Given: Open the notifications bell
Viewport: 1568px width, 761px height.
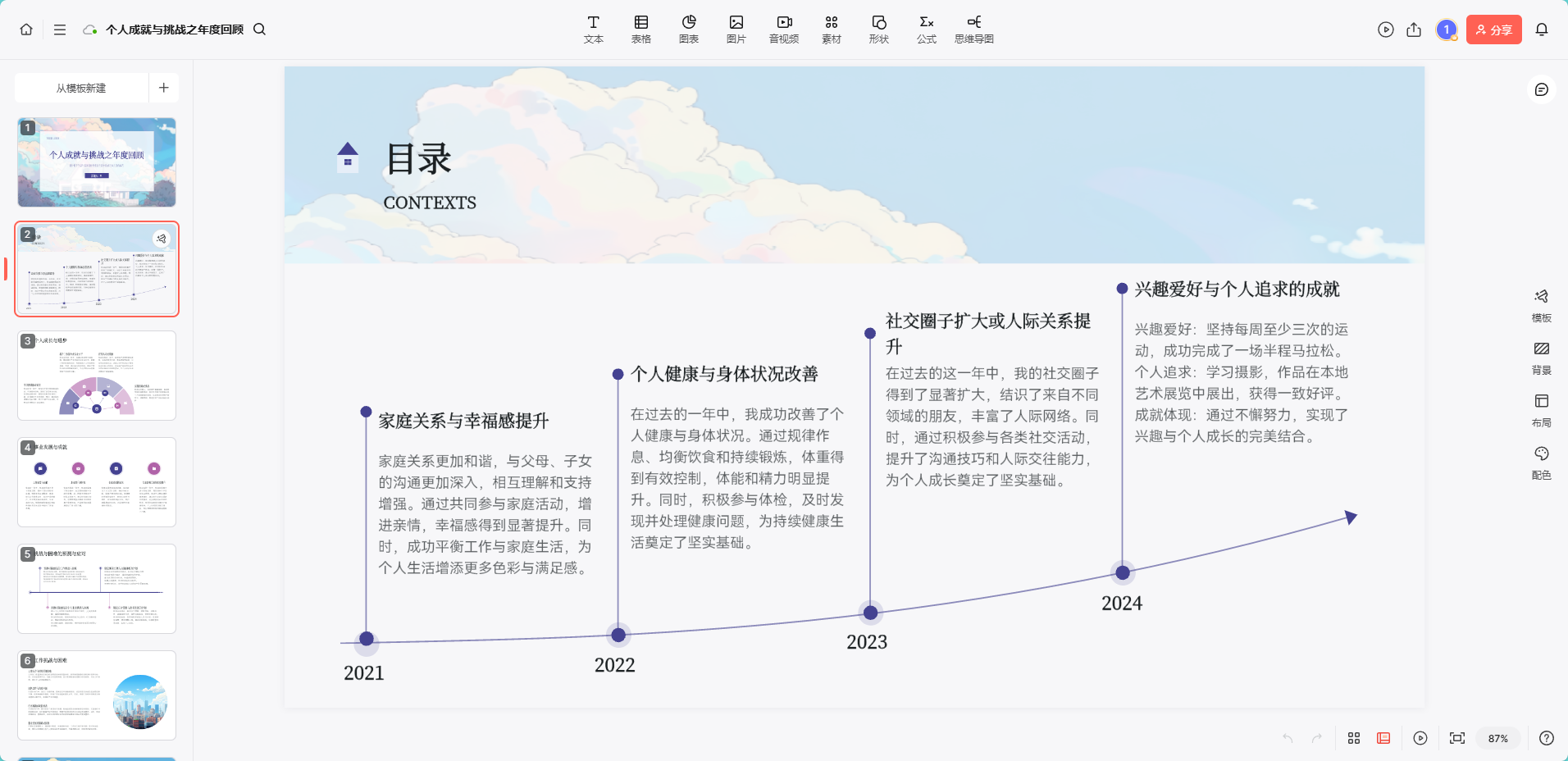Looking at the screenshot, I should pos(1542,30).
